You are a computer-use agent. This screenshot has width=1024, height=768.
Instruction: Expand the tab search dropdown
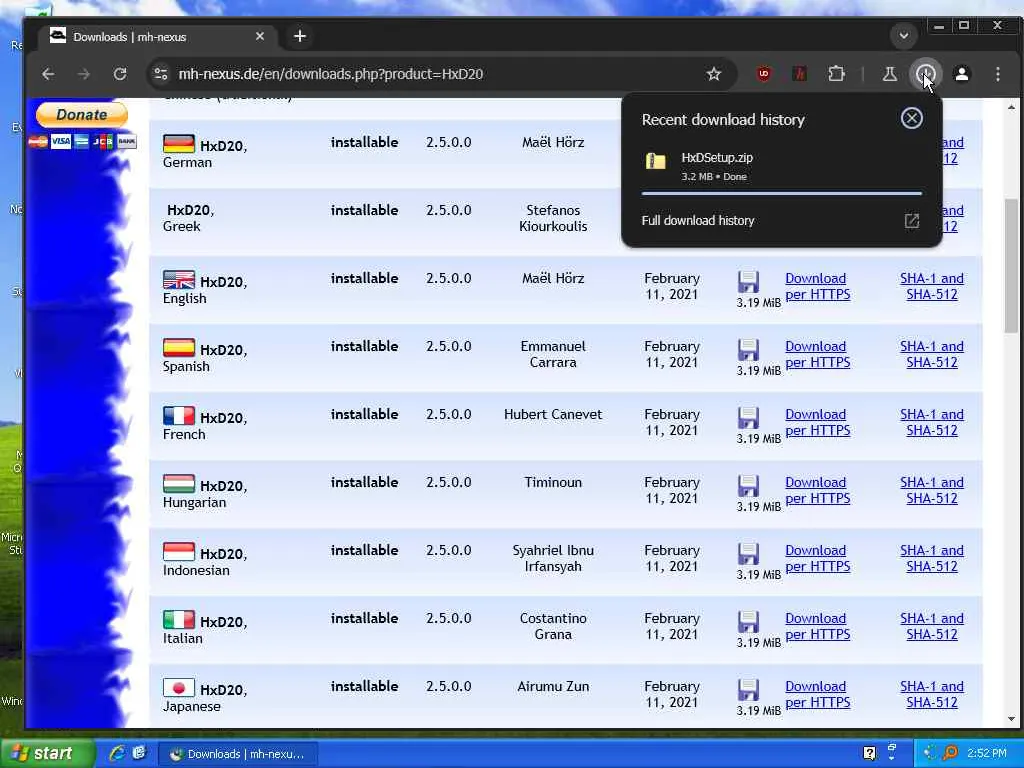[904, 36]
